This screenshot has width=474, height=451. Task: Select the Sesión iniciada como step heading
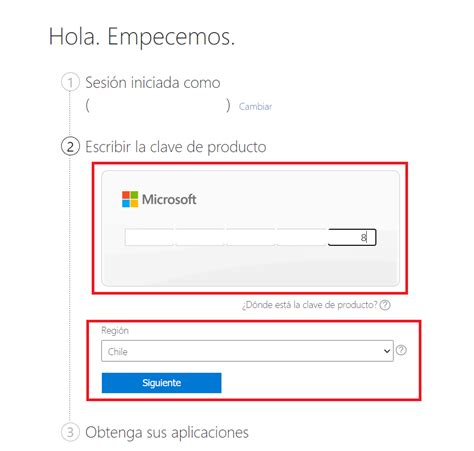click(153, 83)
